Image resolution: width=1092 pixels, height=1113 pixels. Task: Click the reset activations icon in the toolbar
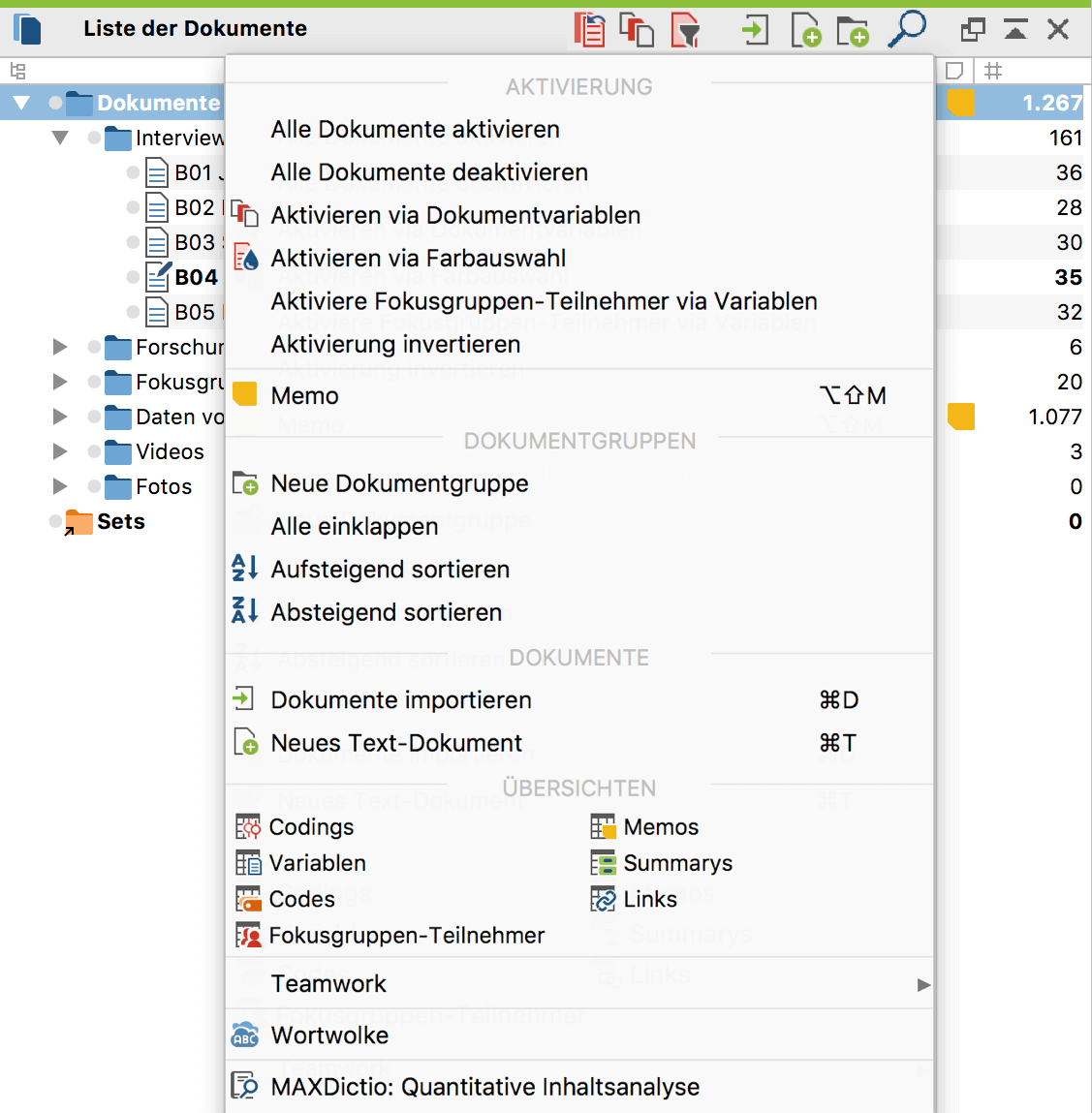tap(589, 30)
